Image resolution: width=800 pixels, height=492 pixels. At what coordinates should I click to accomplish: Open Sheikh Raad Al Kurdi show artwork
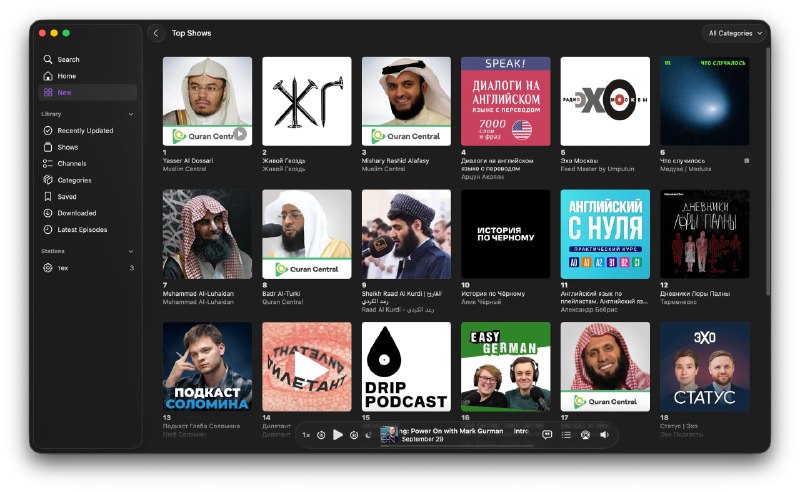click(406, 234)
